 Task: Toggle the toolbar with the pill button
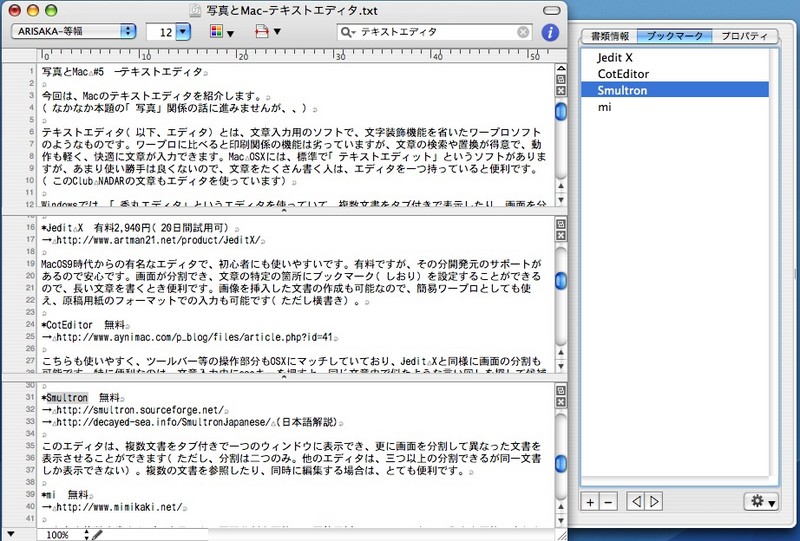552,11
